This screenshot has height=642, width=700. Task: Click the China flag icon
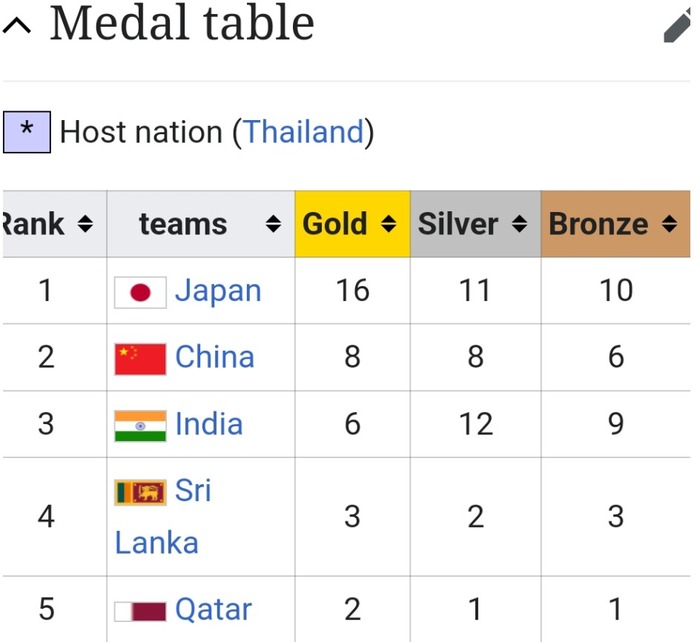click(140, 358)
